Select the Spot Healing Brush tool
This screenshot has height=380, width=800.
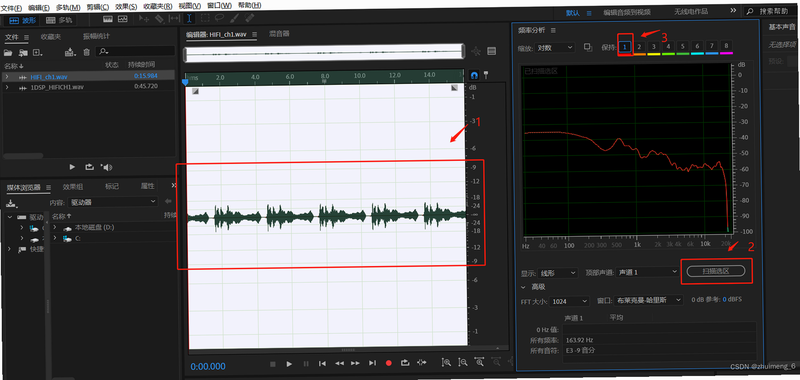[249, 18]
